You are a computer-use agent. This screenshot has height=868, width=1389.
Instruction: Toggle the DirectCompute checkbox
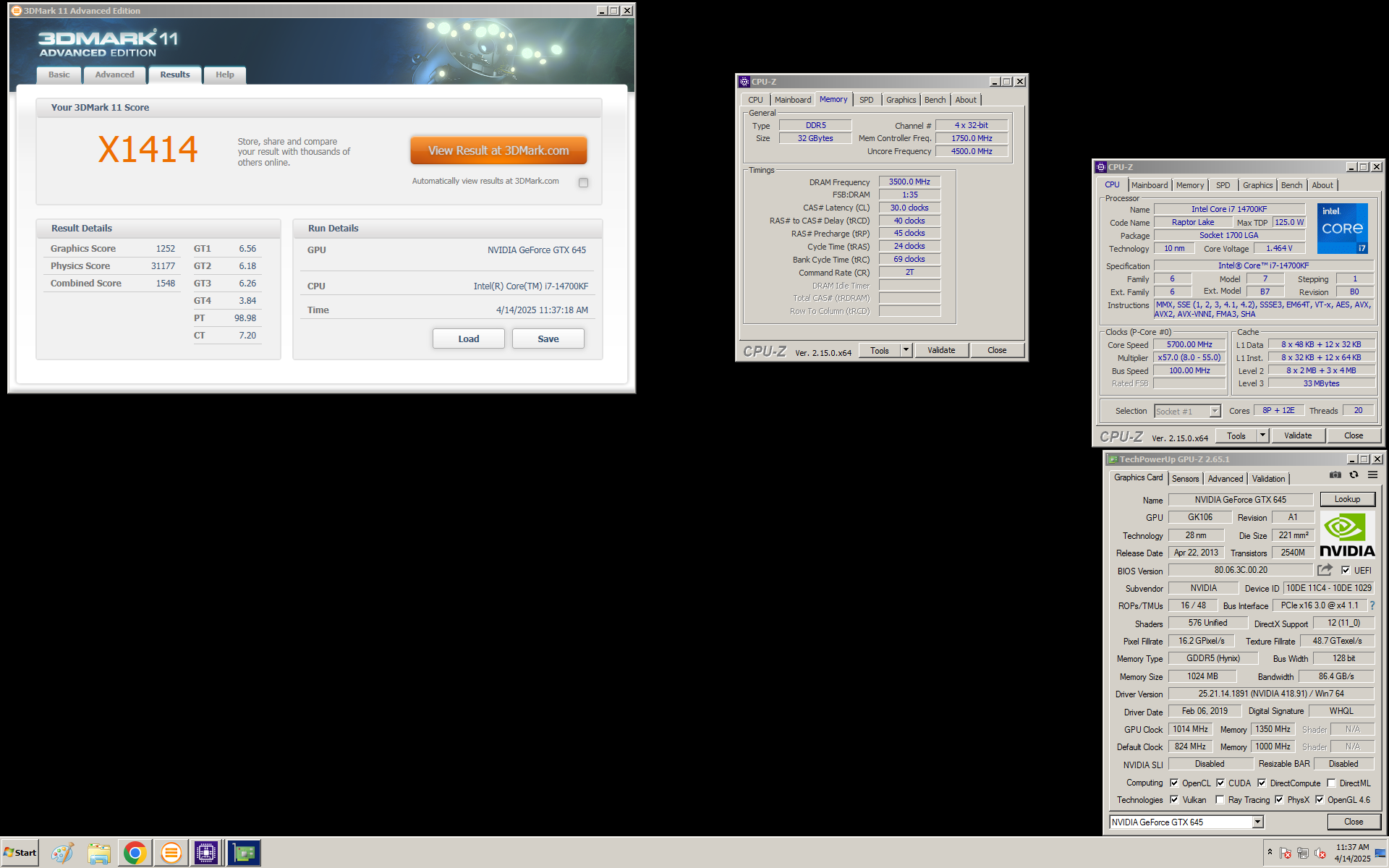1262,783
